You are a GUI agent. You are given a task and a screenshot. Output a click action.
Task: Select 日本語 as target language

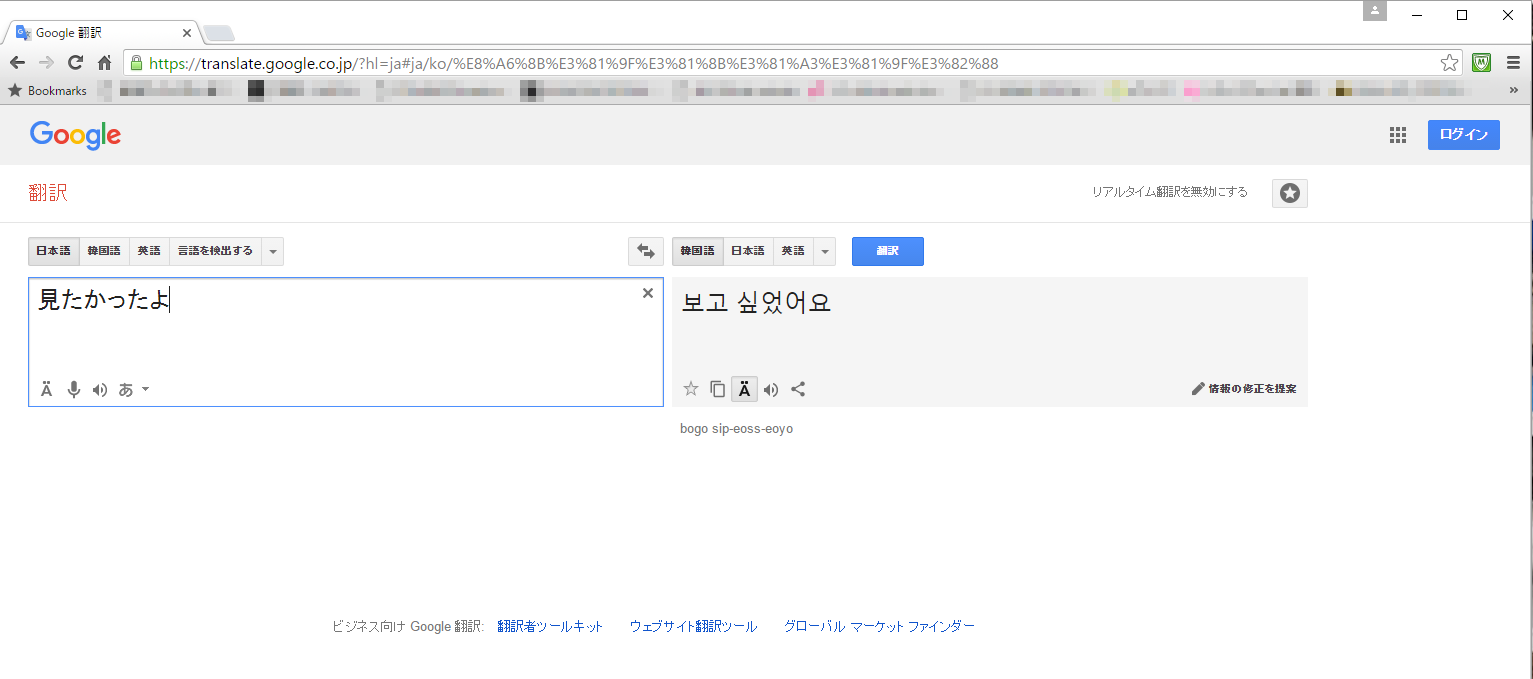pyautogui.click(x=748, y=251)
